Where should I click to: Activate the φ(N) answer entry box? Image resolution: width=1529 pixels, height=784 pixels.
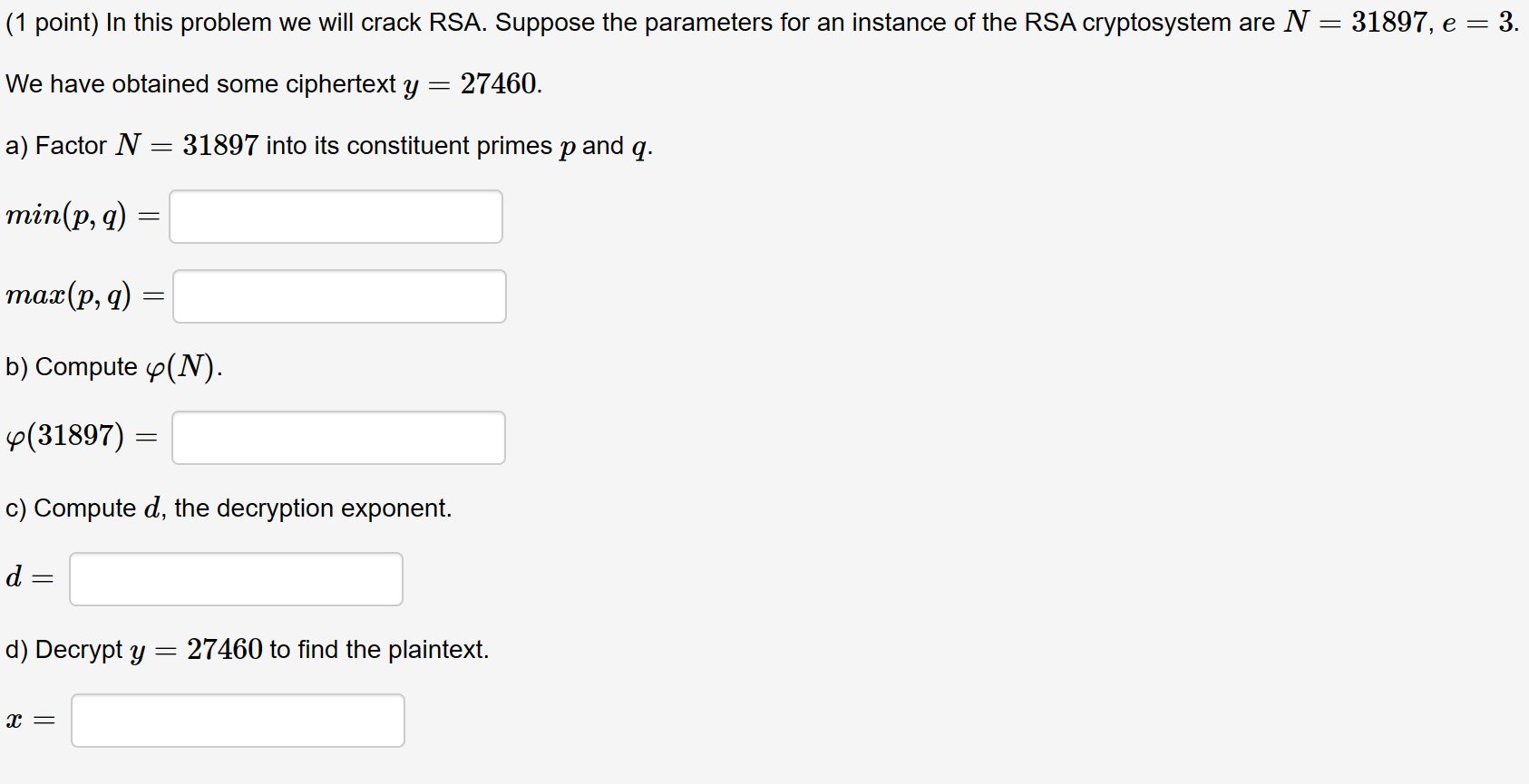[x=338, y=437]
